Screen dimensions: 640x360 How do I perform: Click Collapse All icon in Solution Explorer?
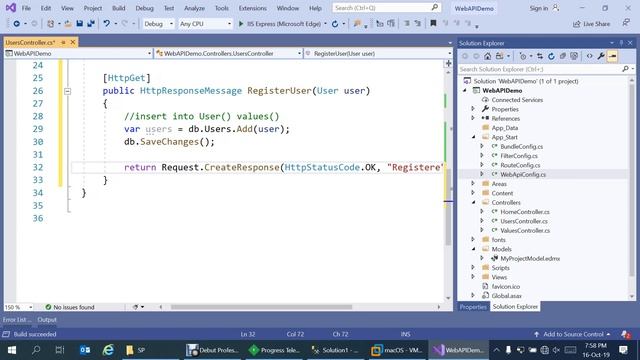563,56
